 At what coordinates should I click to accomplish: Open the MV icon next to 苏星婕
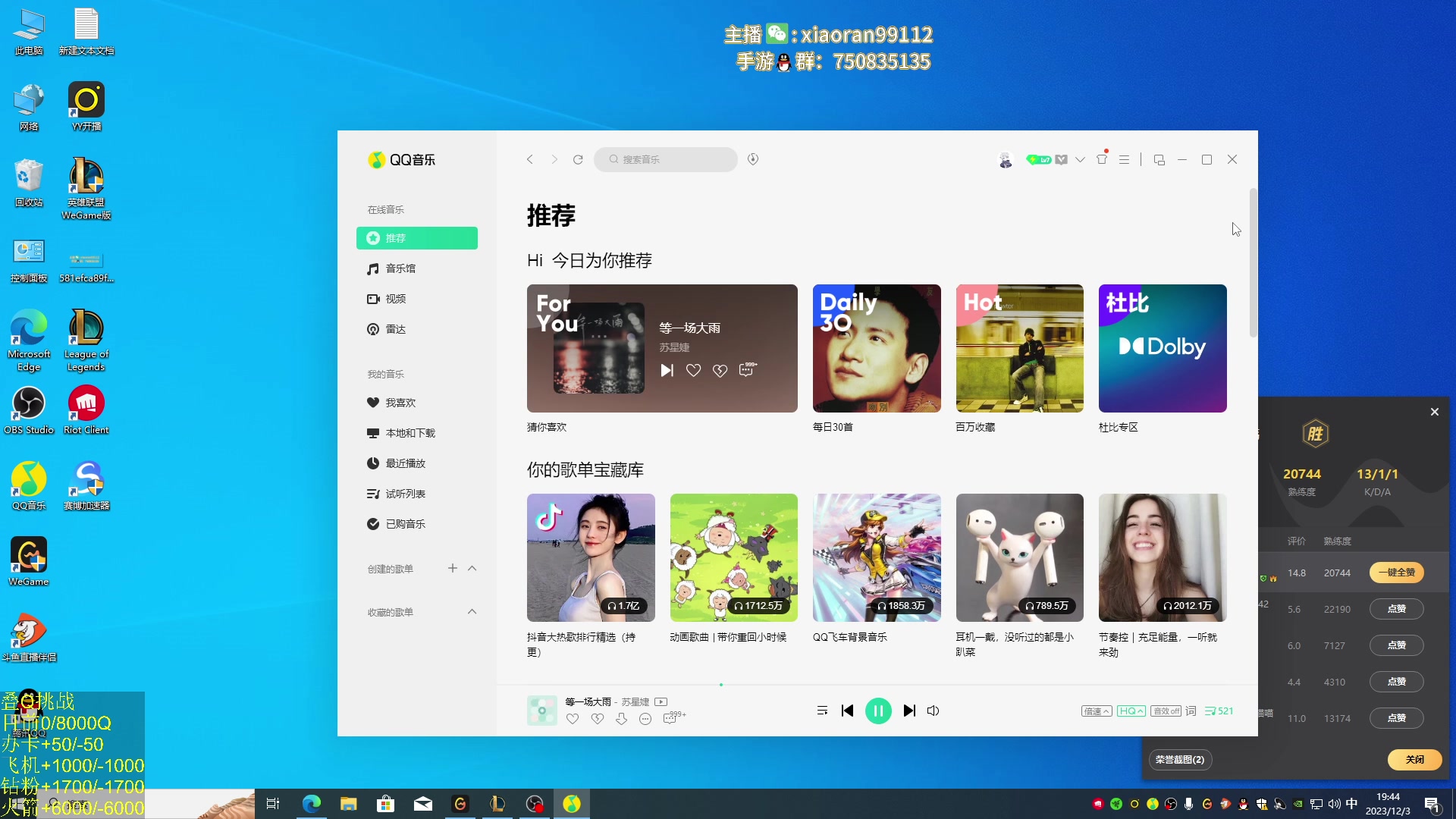tap(661, 701)
